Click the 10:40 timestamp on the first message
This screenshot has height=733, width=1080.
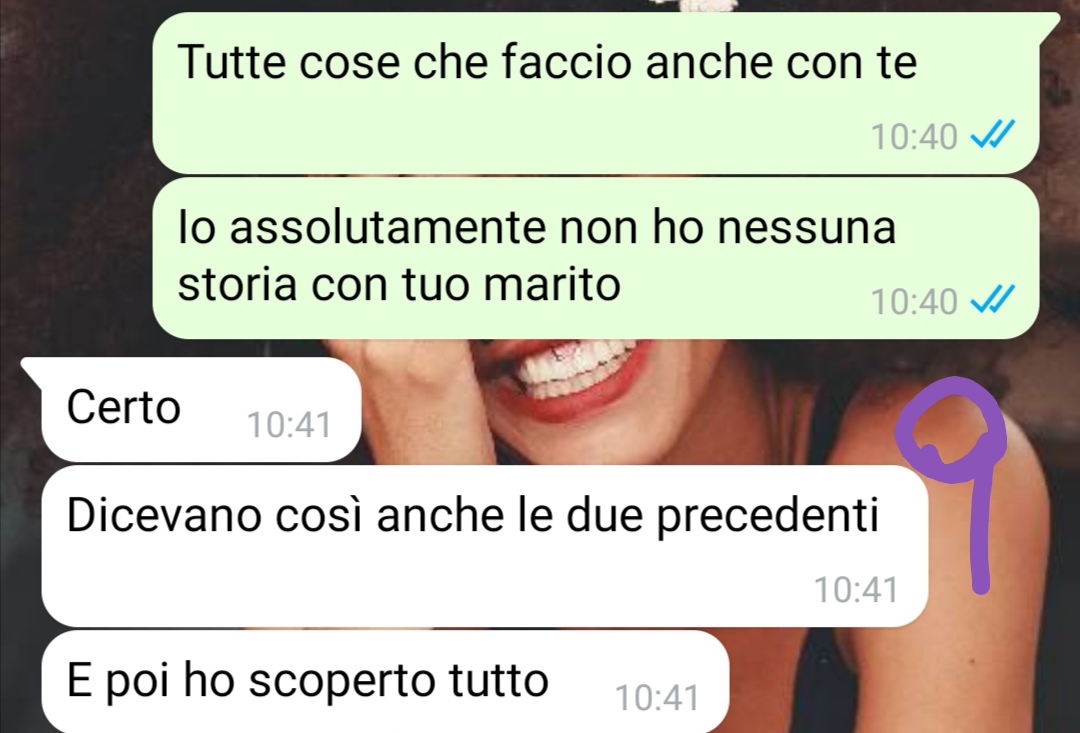914,136
